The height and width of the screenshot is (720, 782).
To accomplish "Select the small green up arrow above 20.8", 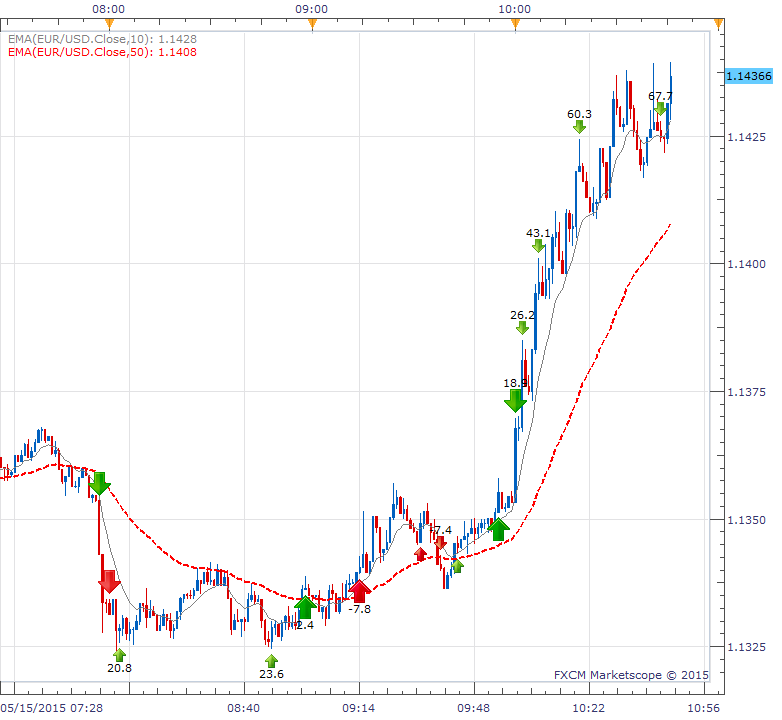I will pos(119,655).
